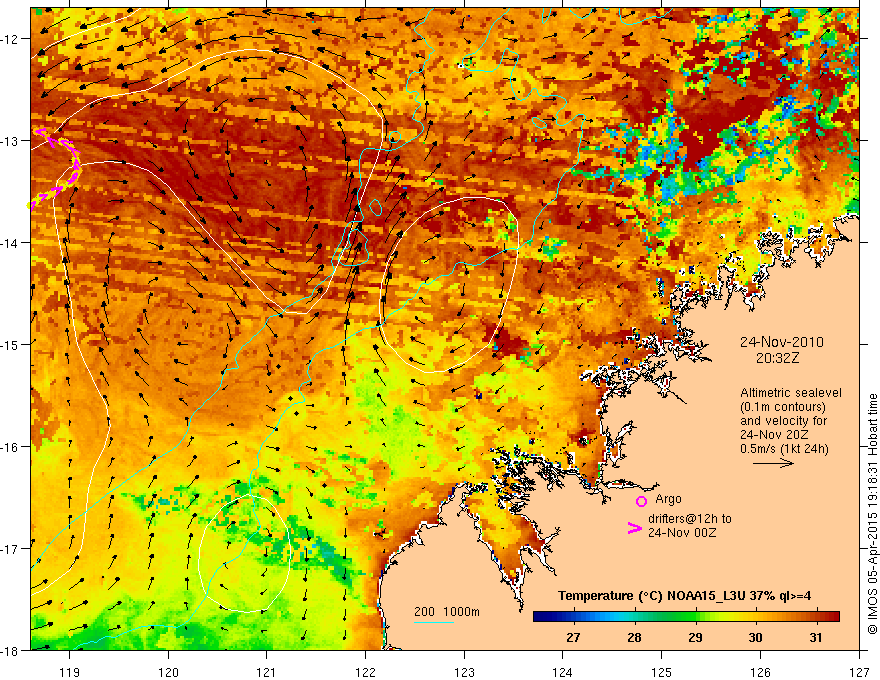Select the date label 24-Nov-2010
Screen dimensions: 880x680
782,342
